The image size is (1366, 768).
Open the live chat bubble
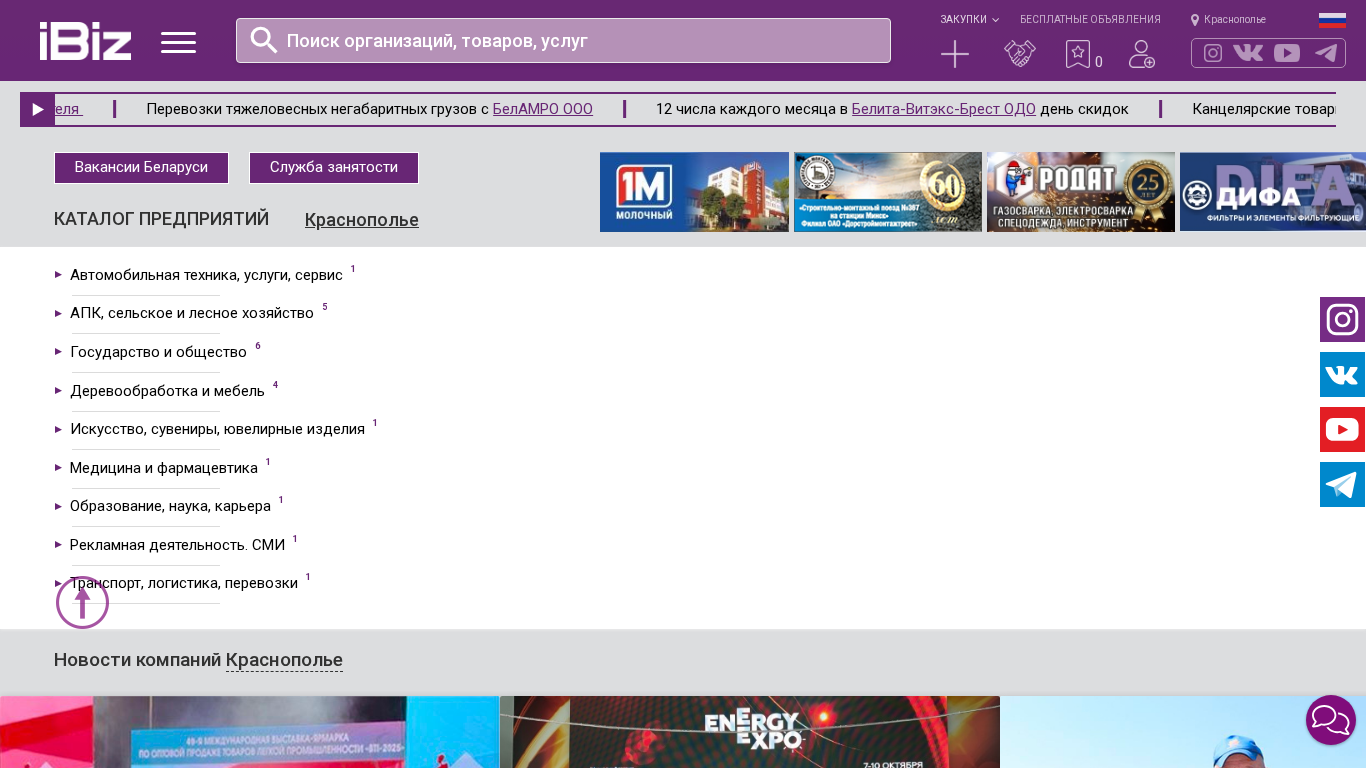coord(1331,720)
